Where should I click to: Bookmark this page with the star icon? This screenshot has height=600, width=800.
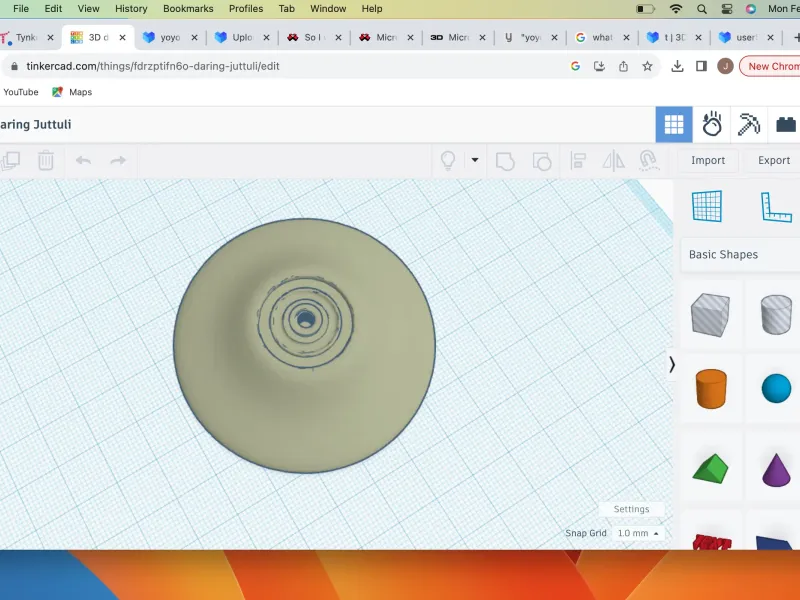click(647, 66)
